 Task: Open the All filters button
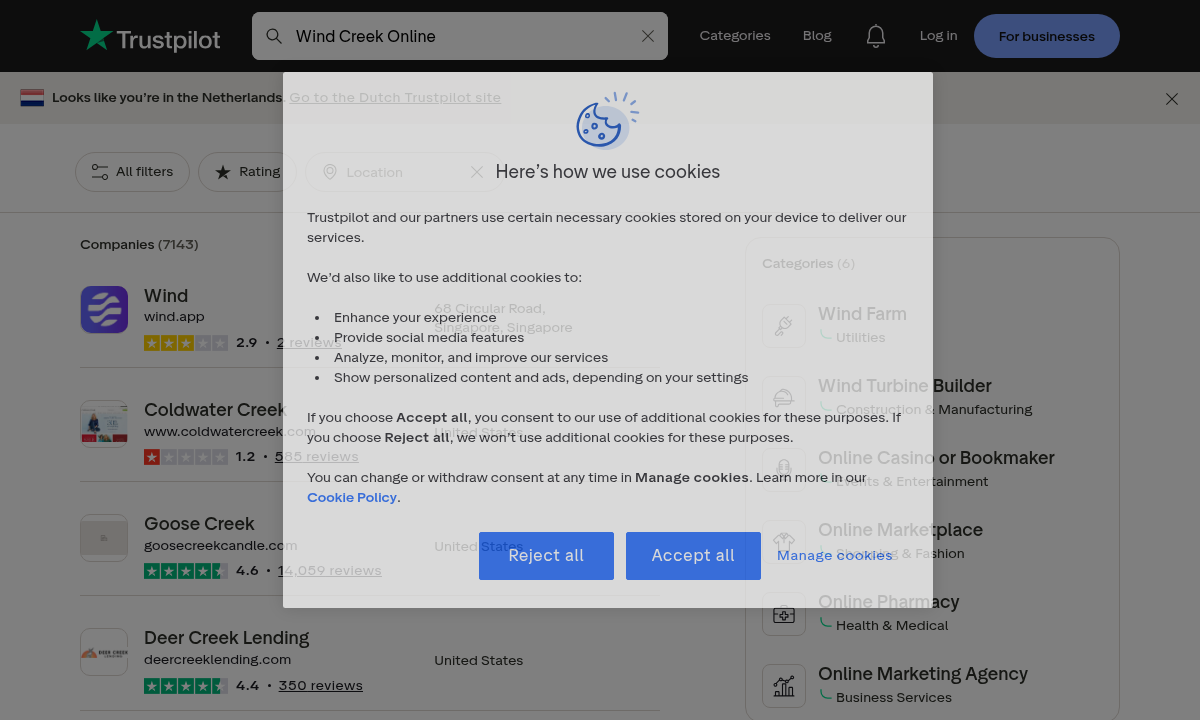click(132, 172)
